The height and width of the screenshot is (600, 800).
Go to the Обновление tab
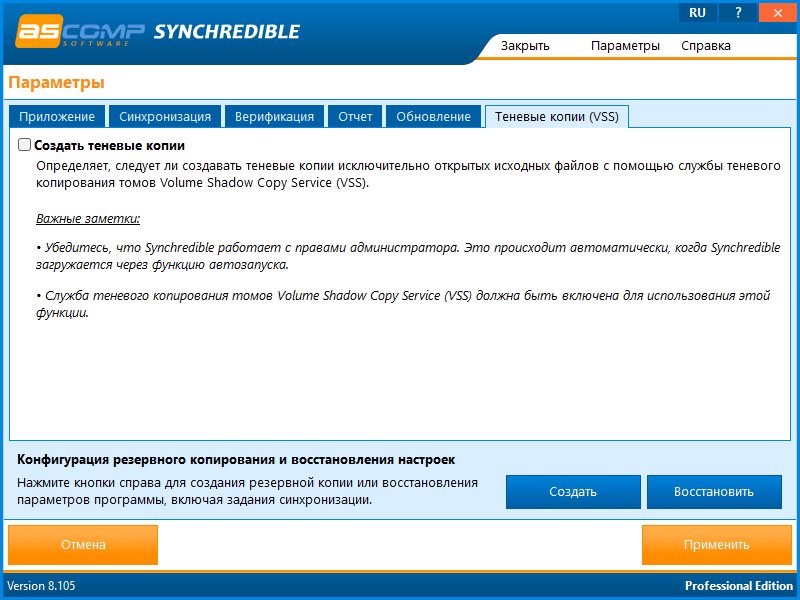pos(434,116)
